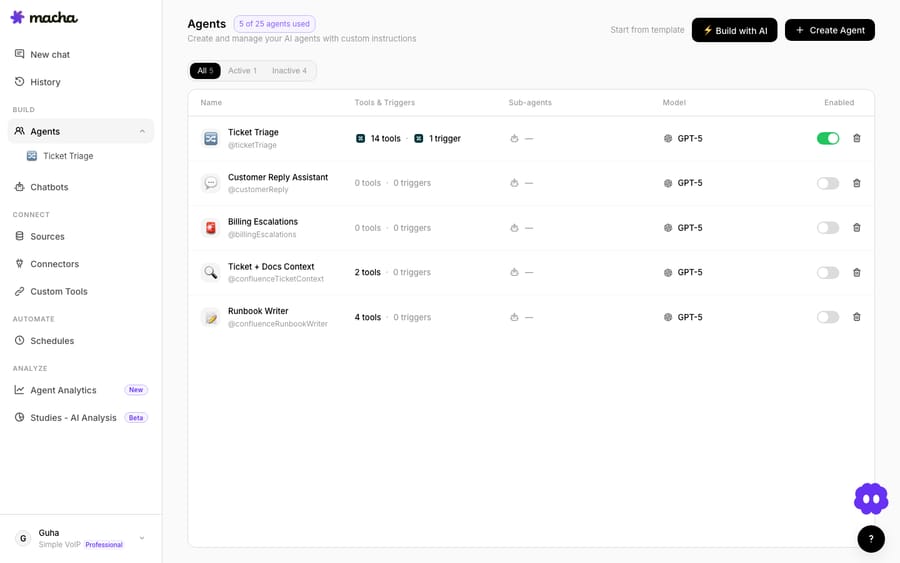Delete Customer Reply Assistant via trash icon
Image resolution: width=900 pixels, height=563 pixels.
856,183
